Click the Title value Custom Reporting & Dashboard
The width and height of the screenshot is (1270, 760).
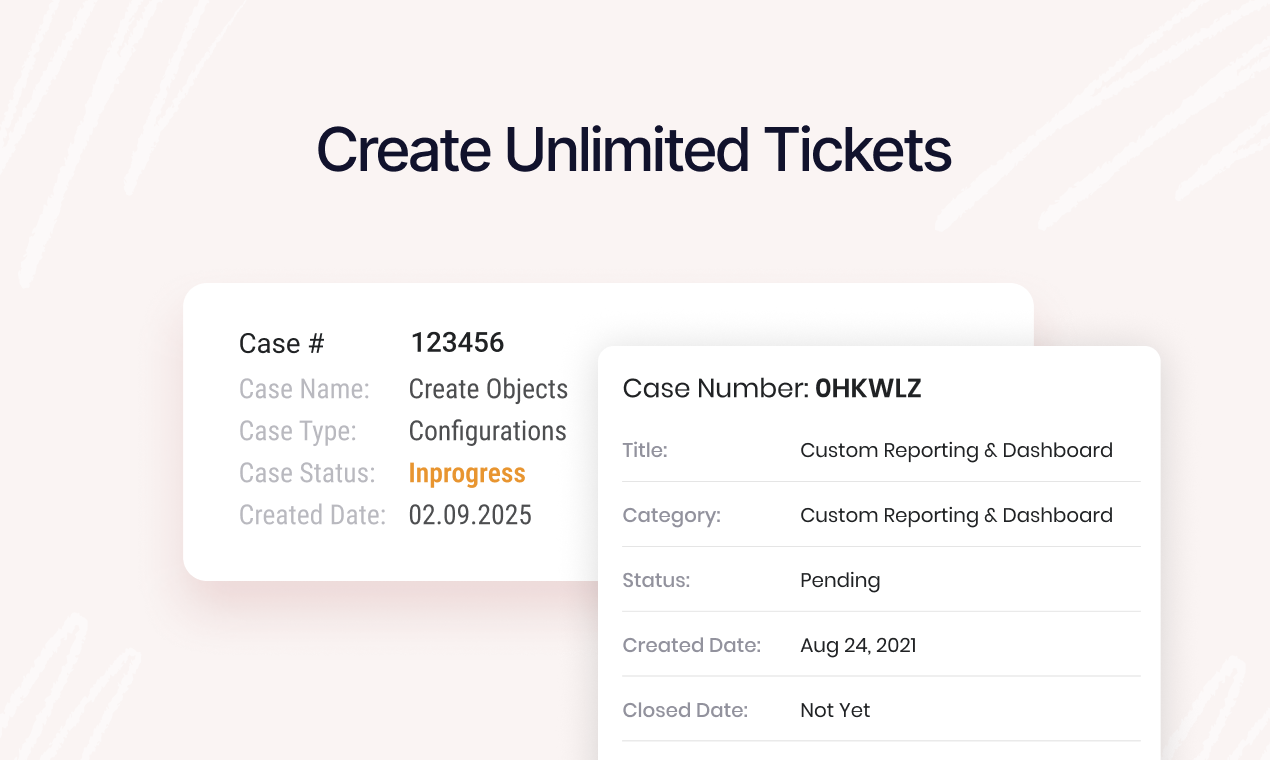pos(956,450)
